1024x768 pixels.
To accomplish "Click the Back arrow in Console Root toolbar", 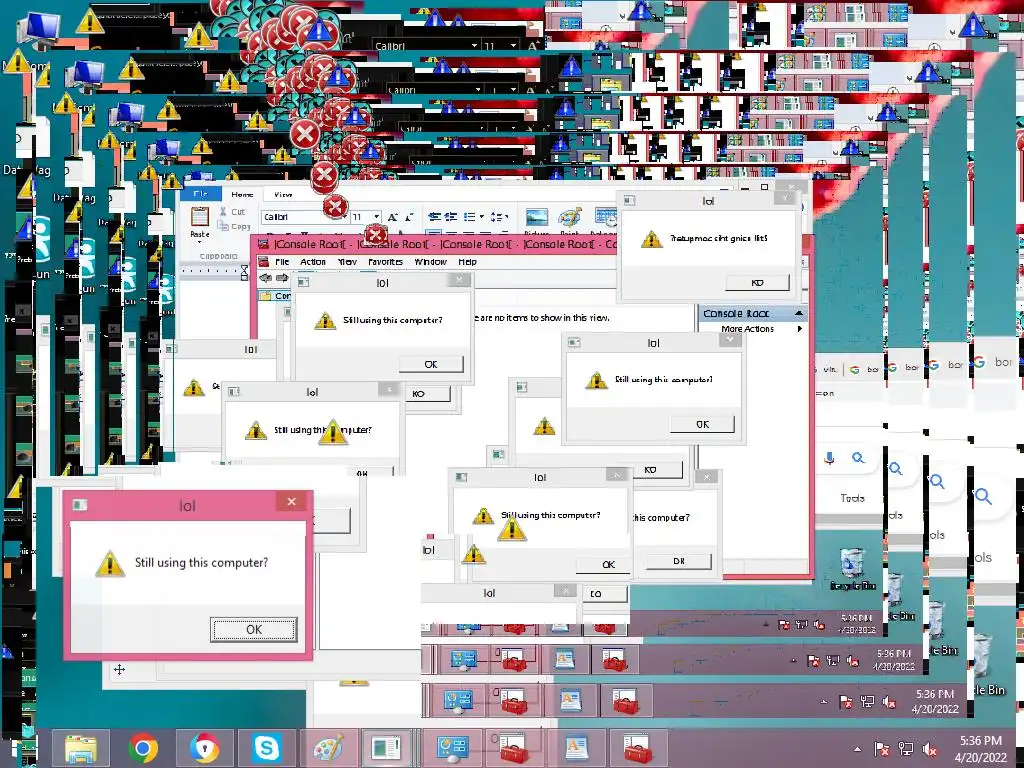I will coord(266,278).
